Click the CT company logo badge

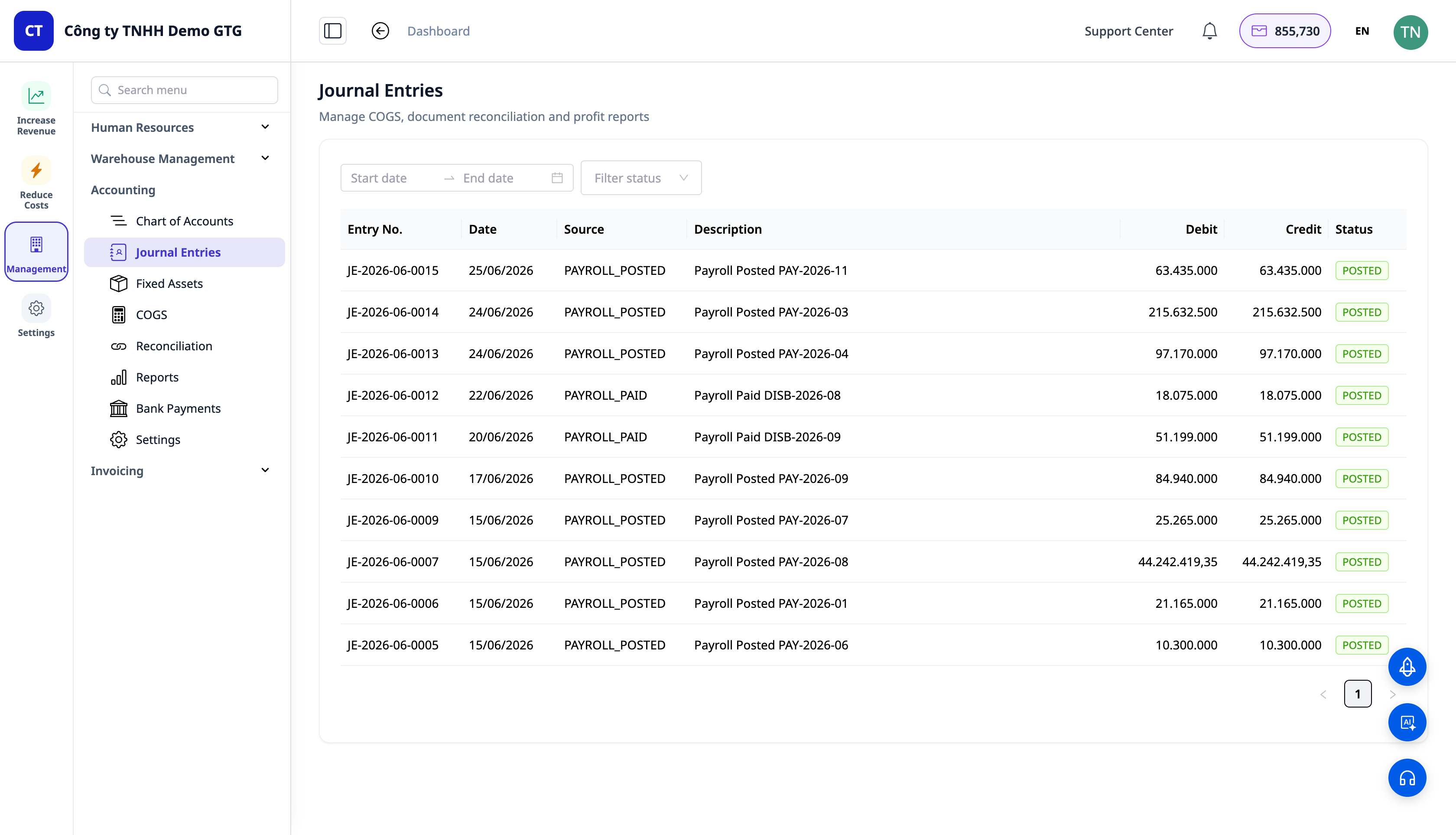(x=34, y=31)
